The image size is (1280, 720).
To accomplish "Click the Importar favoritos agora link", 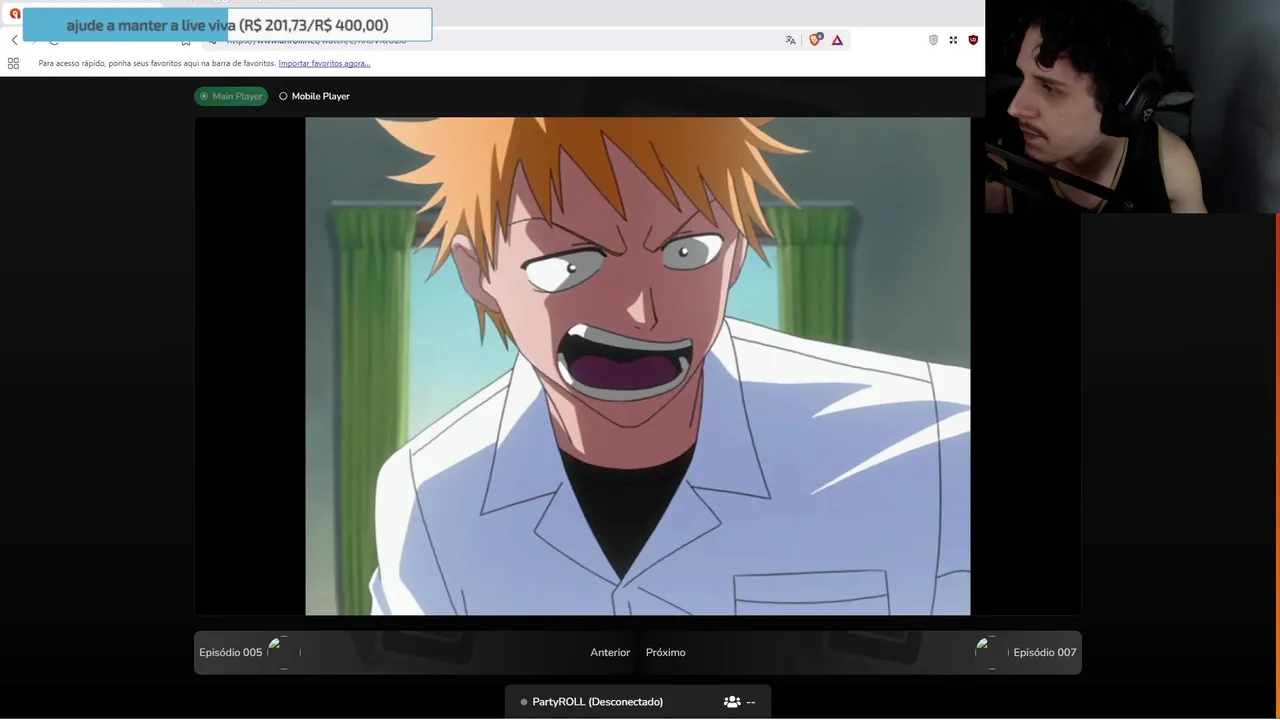I will point(324,63).
